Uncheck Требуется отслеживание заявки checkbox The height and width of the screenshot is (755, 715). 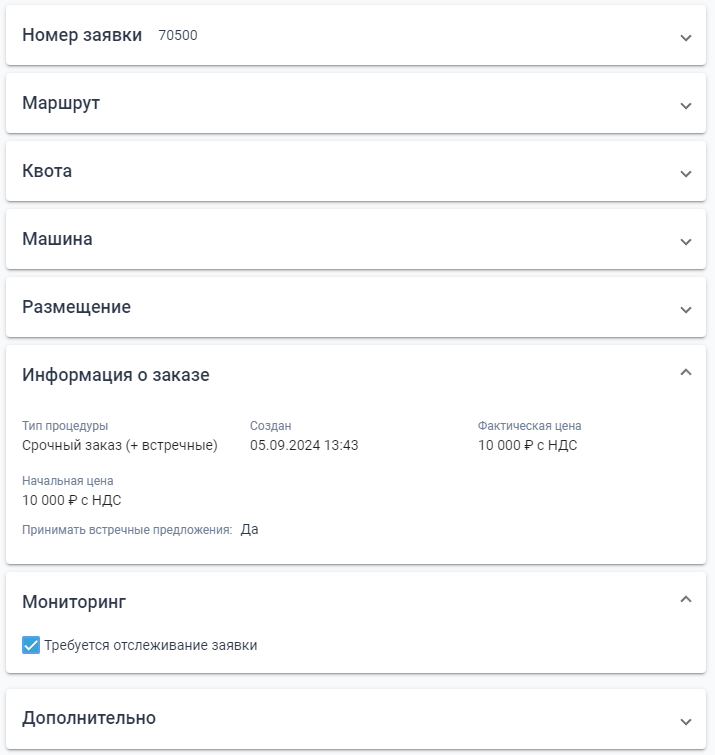coord(31,645)
